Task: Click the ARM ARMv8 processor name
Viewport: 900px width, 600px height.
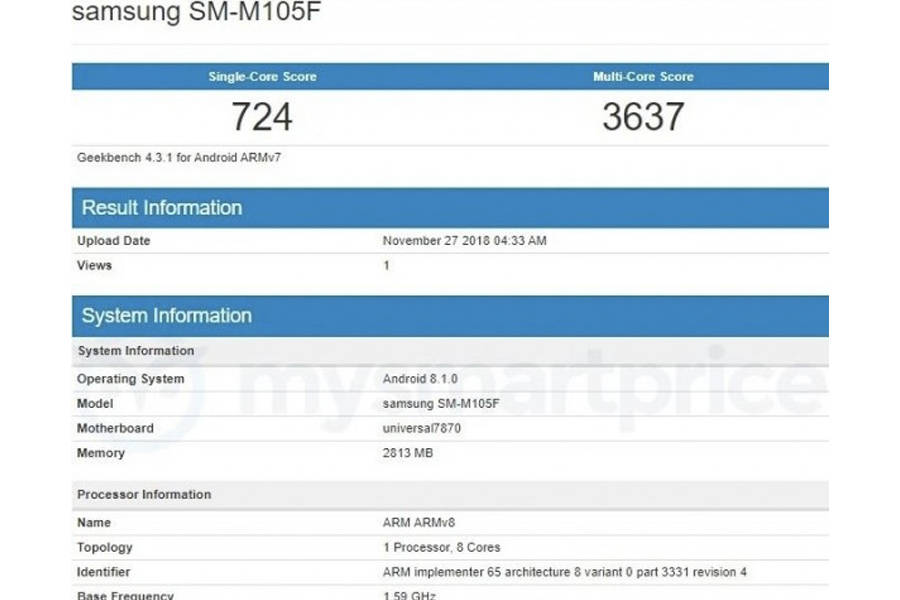Action: (x=416, y=522)
